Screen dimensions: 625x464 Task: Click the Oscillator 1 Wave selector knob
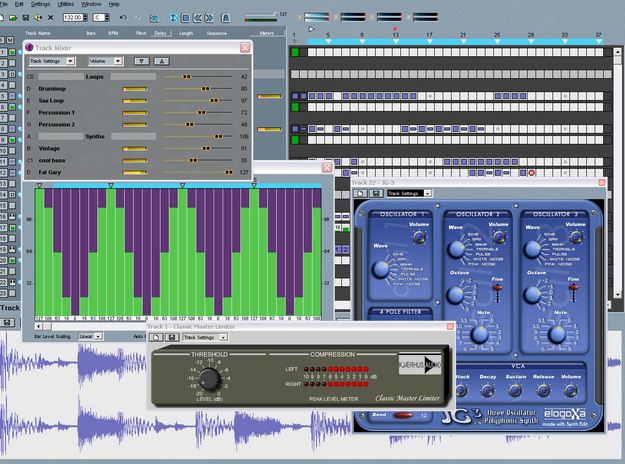coord(381,269)
